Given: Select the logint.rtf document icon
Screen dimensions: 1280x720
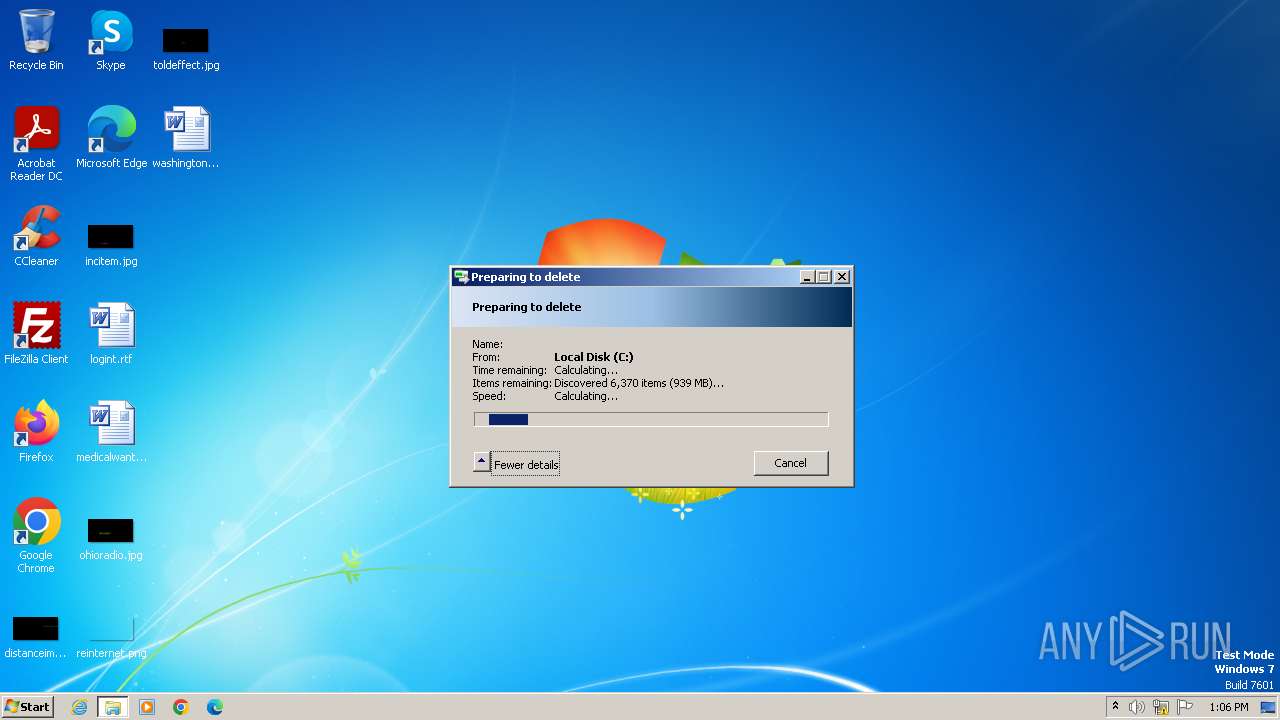Looking at the screenshot, I should 110,334.
